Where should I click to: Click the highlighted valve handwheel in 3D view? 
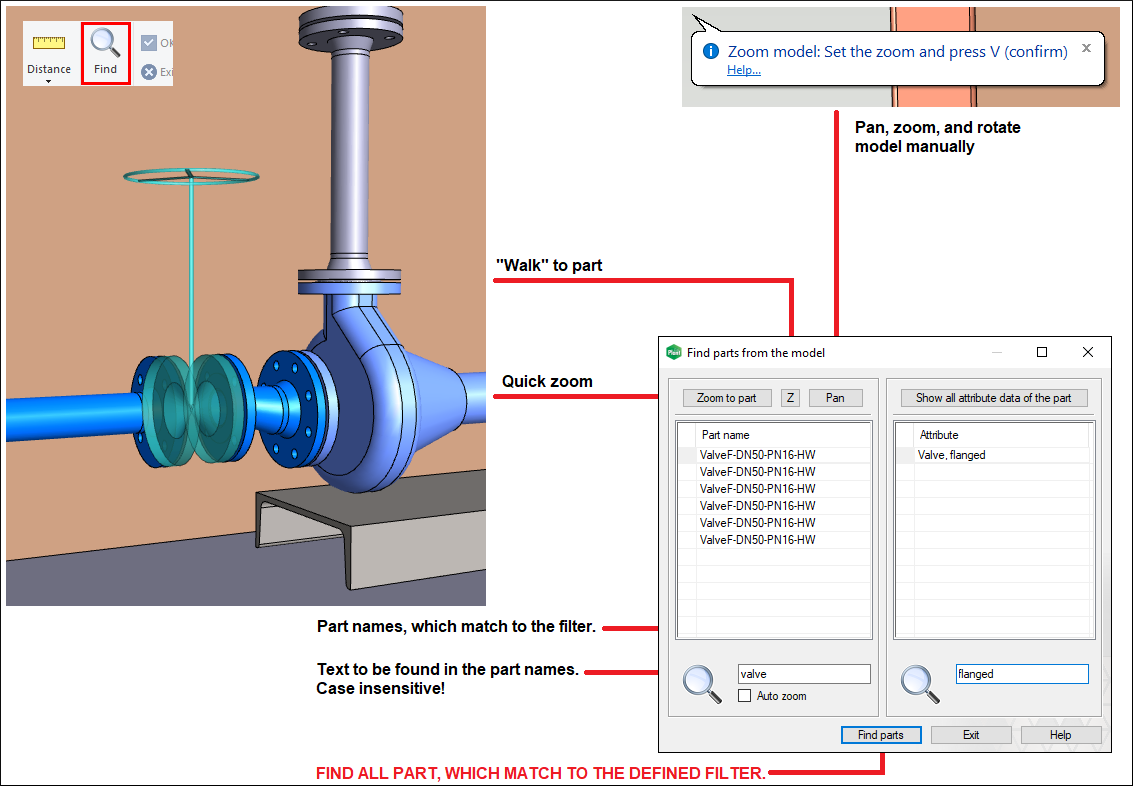tap(191, 176)
